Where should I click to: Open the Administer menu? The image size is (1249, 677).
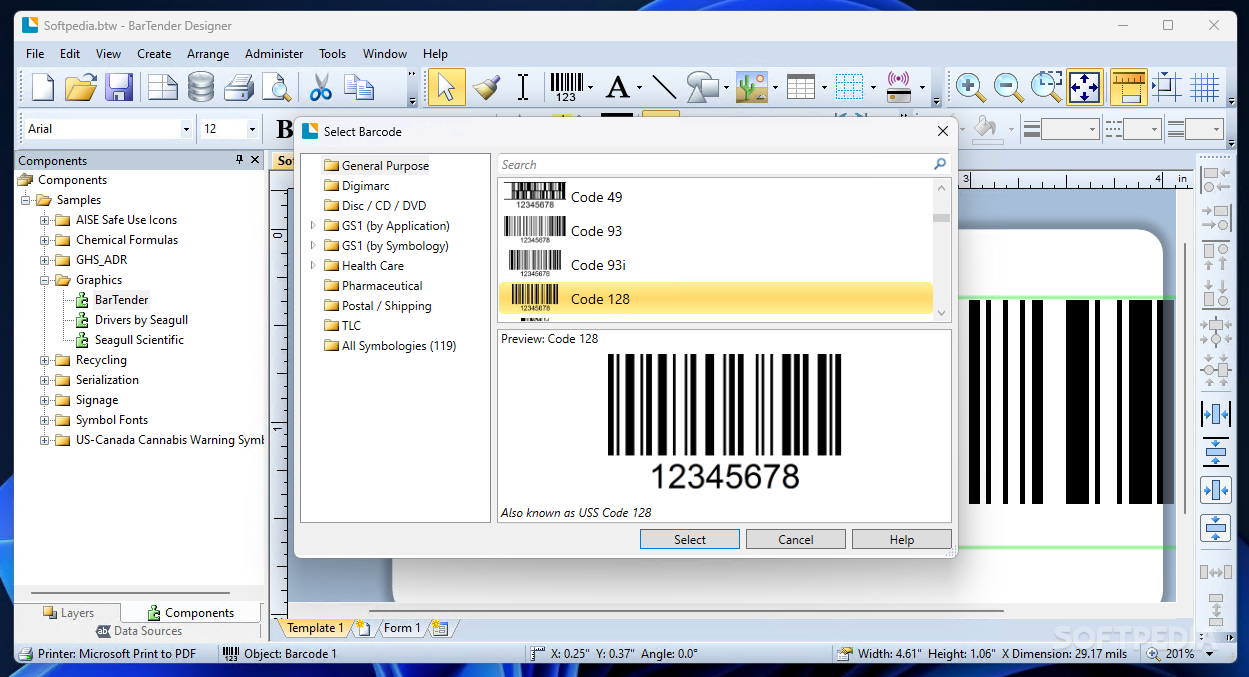274,54
